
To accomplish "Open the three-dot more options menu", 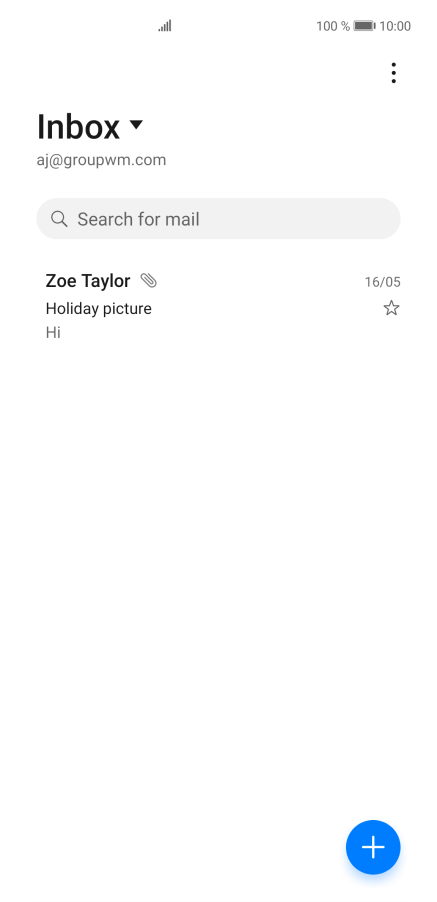I will coord(393,73).
